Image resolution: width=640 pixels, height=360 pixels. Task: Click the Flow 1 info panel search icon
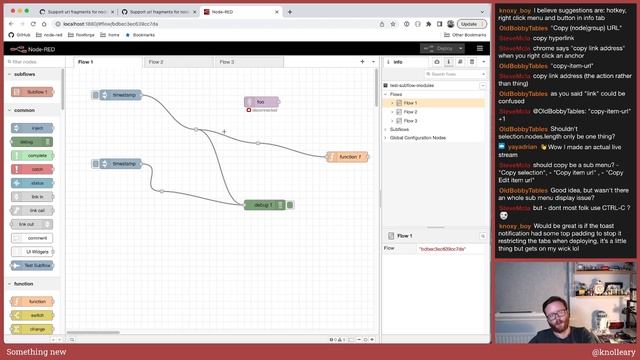pyautogui.click(x=482, y=236)
